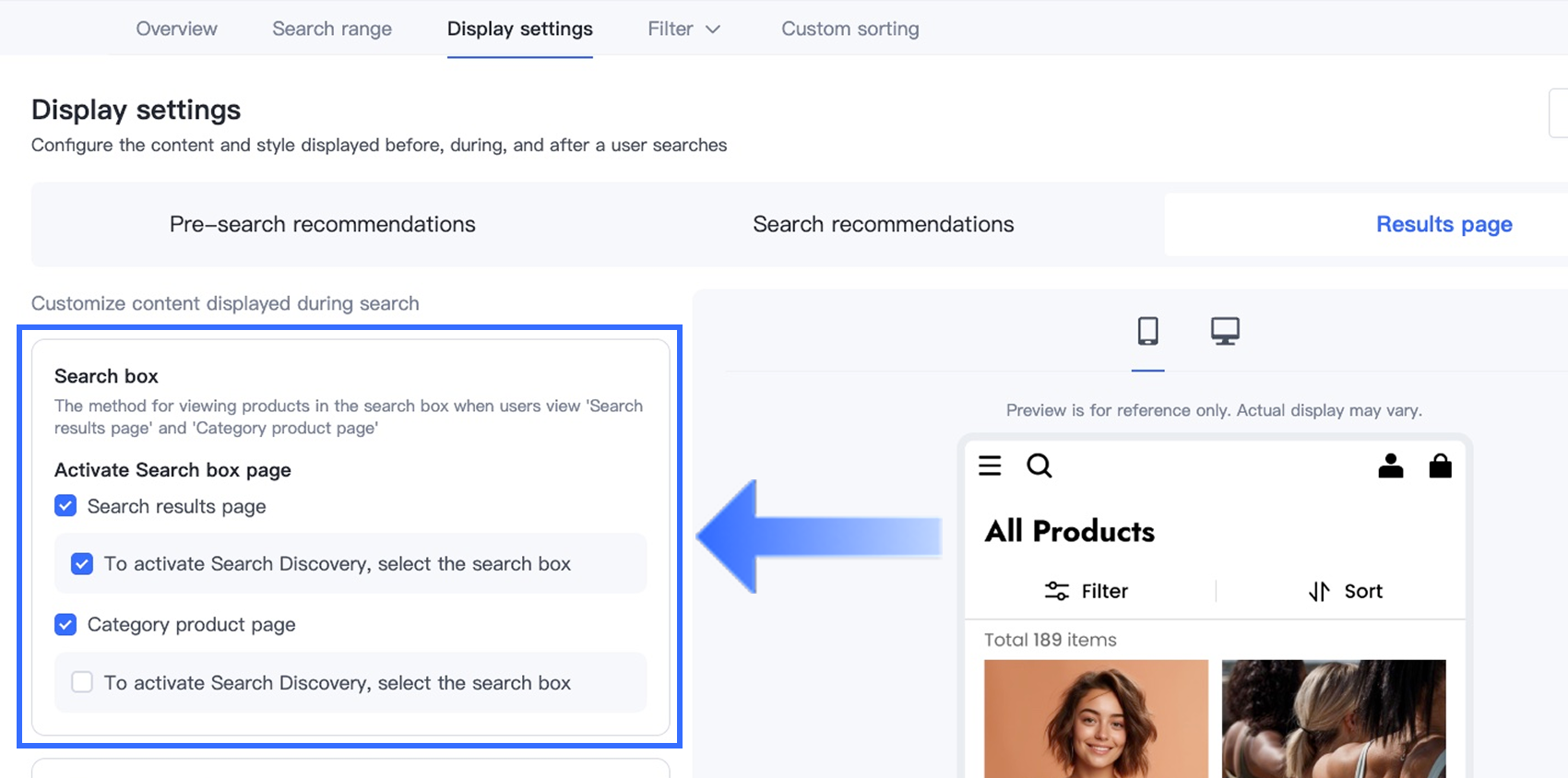The width and height of the screenshot is (1568, 778).
Task: Enable Search Discovery under Category product page
Action: (x=82, y=682)
